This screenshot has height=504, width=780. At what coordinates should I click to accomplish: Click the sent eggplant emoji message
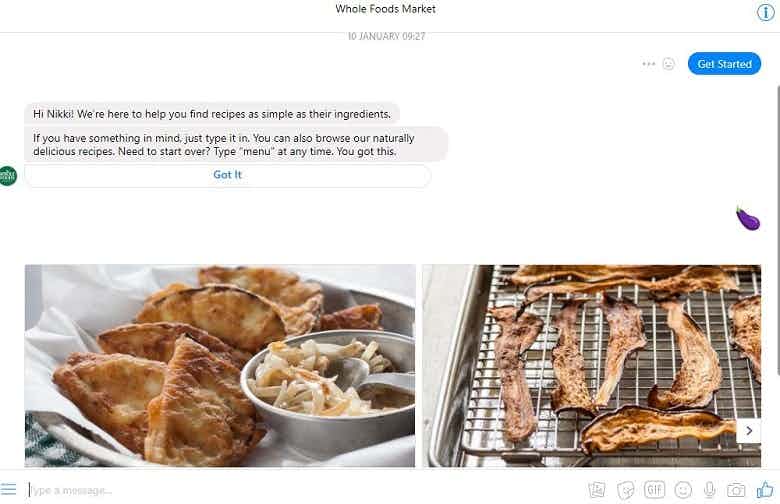(747, 218)
